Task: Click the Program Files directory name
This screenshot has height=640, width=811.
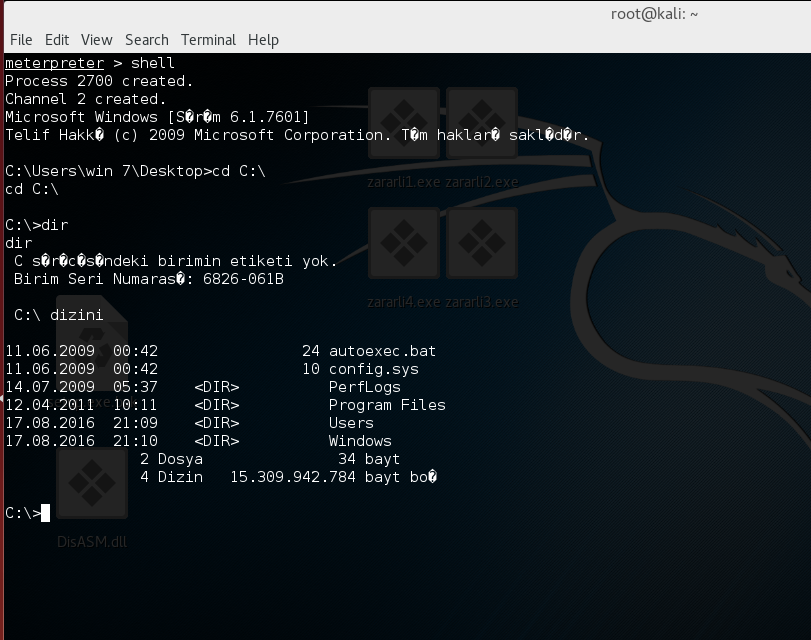Action: 387,405
